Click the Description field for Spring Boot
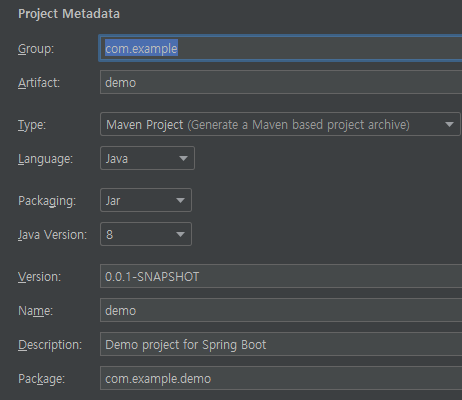This screenshot has height=400, width=462. (281, 344)
